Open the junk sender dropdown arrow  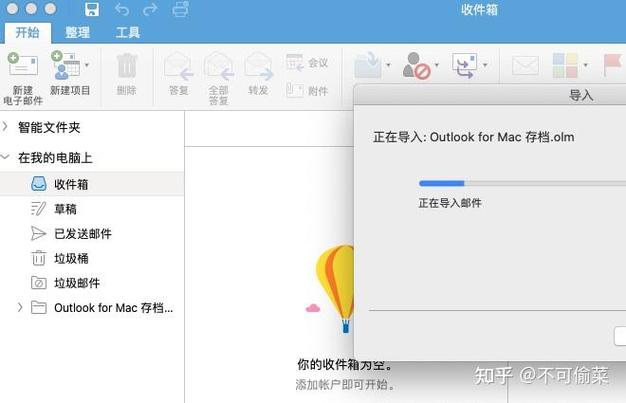click(x=437, y=65)
